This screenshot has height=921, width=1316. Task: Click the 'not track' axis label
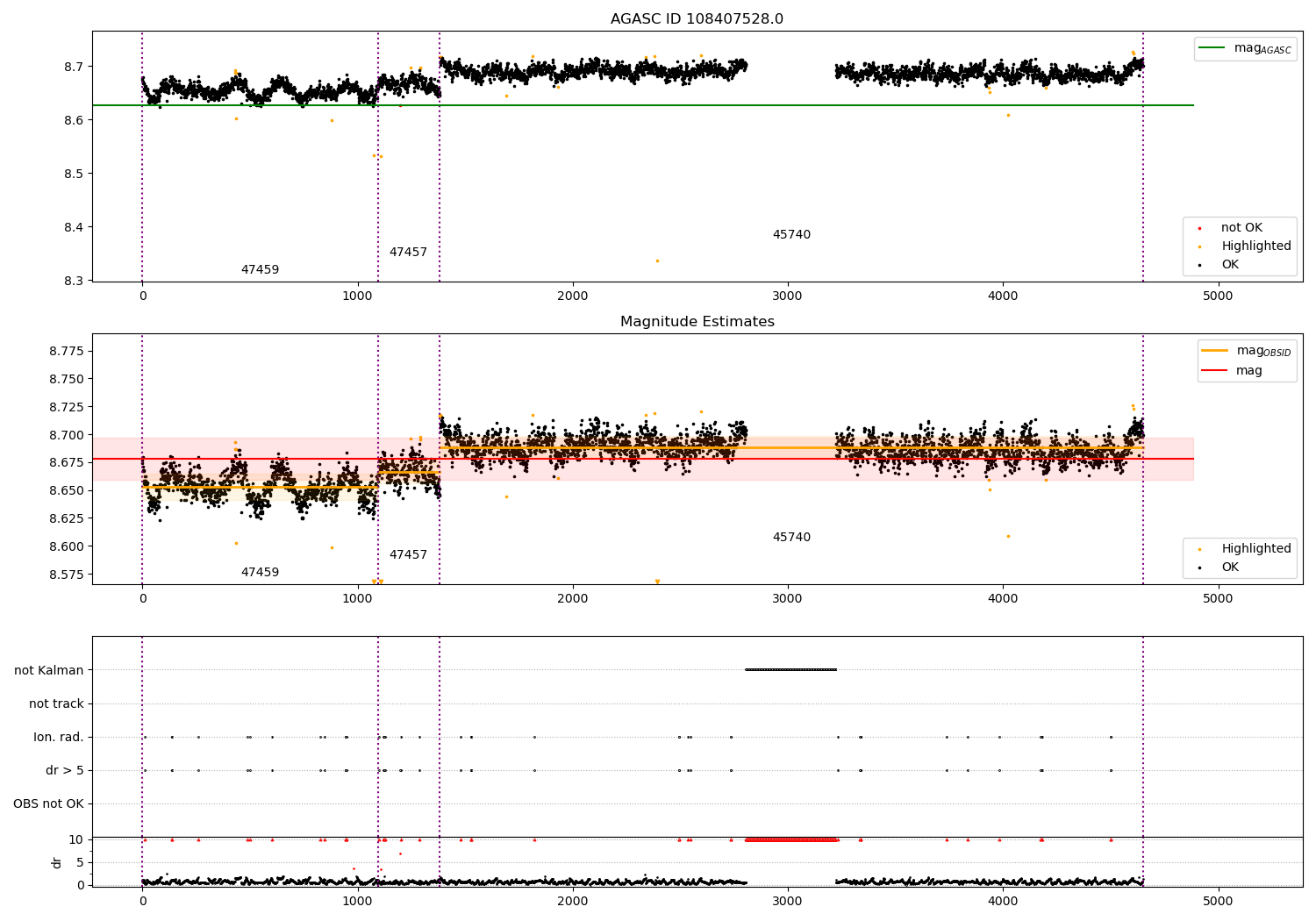coord(56,704)
